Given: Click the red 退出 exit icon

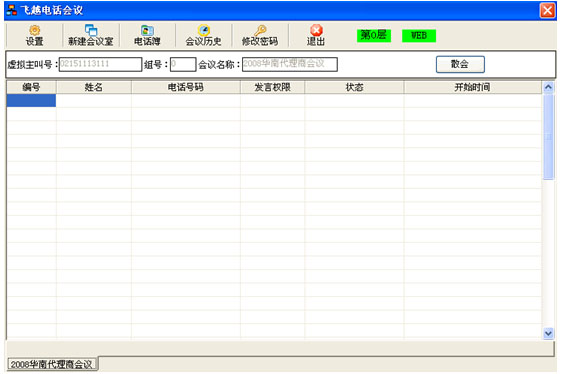Looking at the screenshot, I should click(316, 36).
